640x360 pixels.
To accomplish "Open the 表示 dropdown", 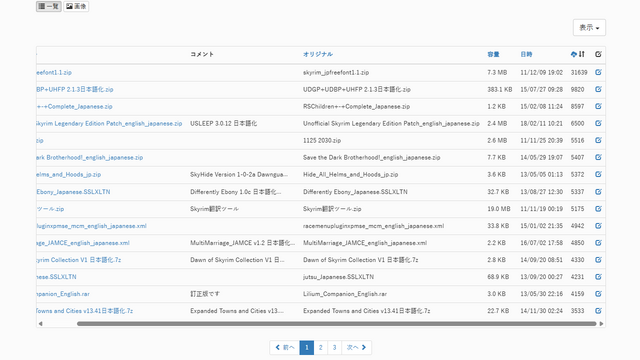I will tap(589, 28).
